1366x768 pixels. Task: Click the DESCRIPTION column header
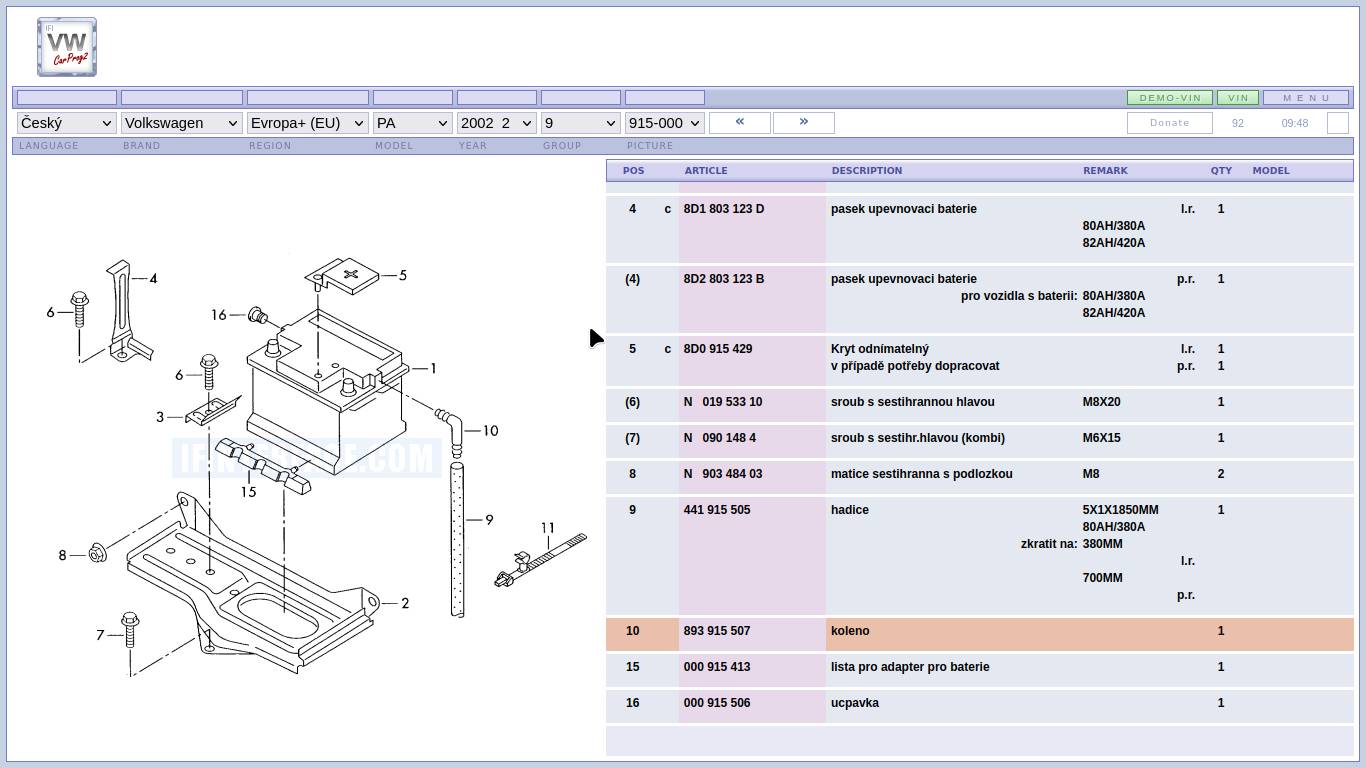(867, 171)
